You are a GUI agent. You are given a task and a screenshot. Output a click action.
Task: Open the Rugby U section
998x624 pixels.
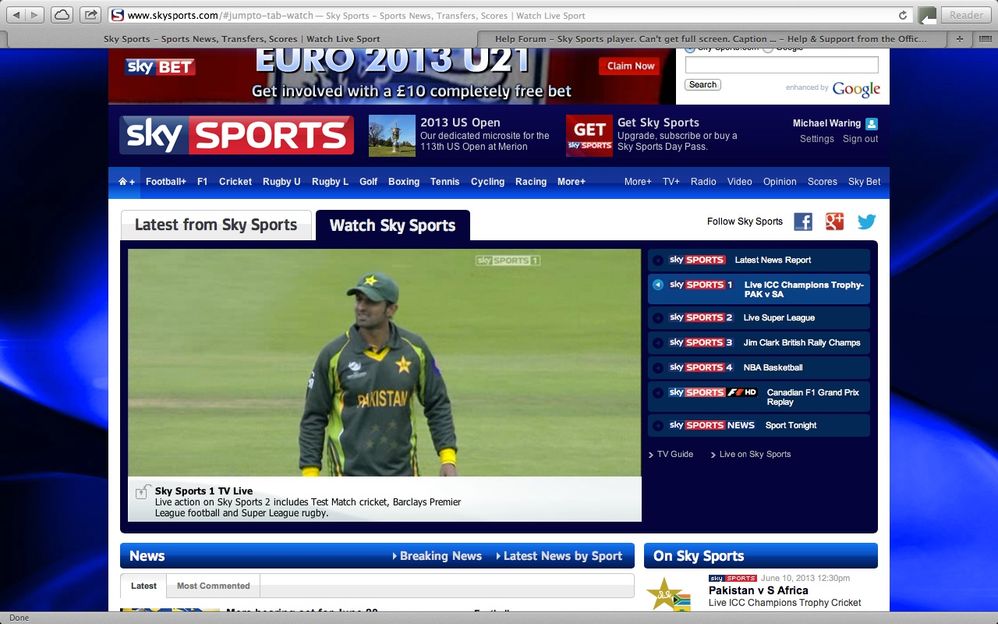pos(281,181)
